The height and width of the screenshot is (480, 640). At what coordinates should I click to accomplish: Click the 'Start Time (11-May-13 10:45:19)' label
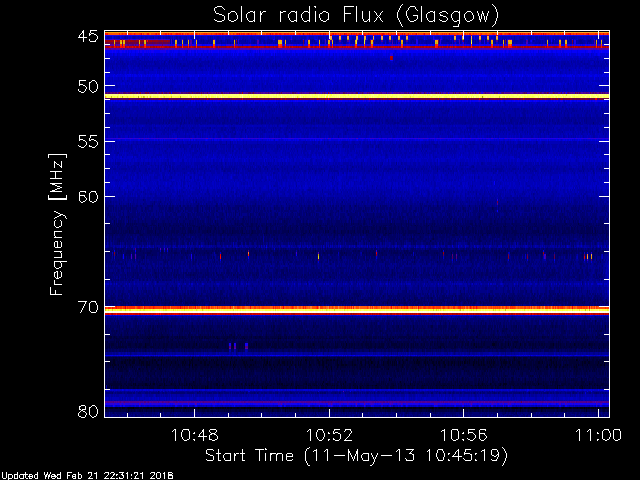(356, 456)
